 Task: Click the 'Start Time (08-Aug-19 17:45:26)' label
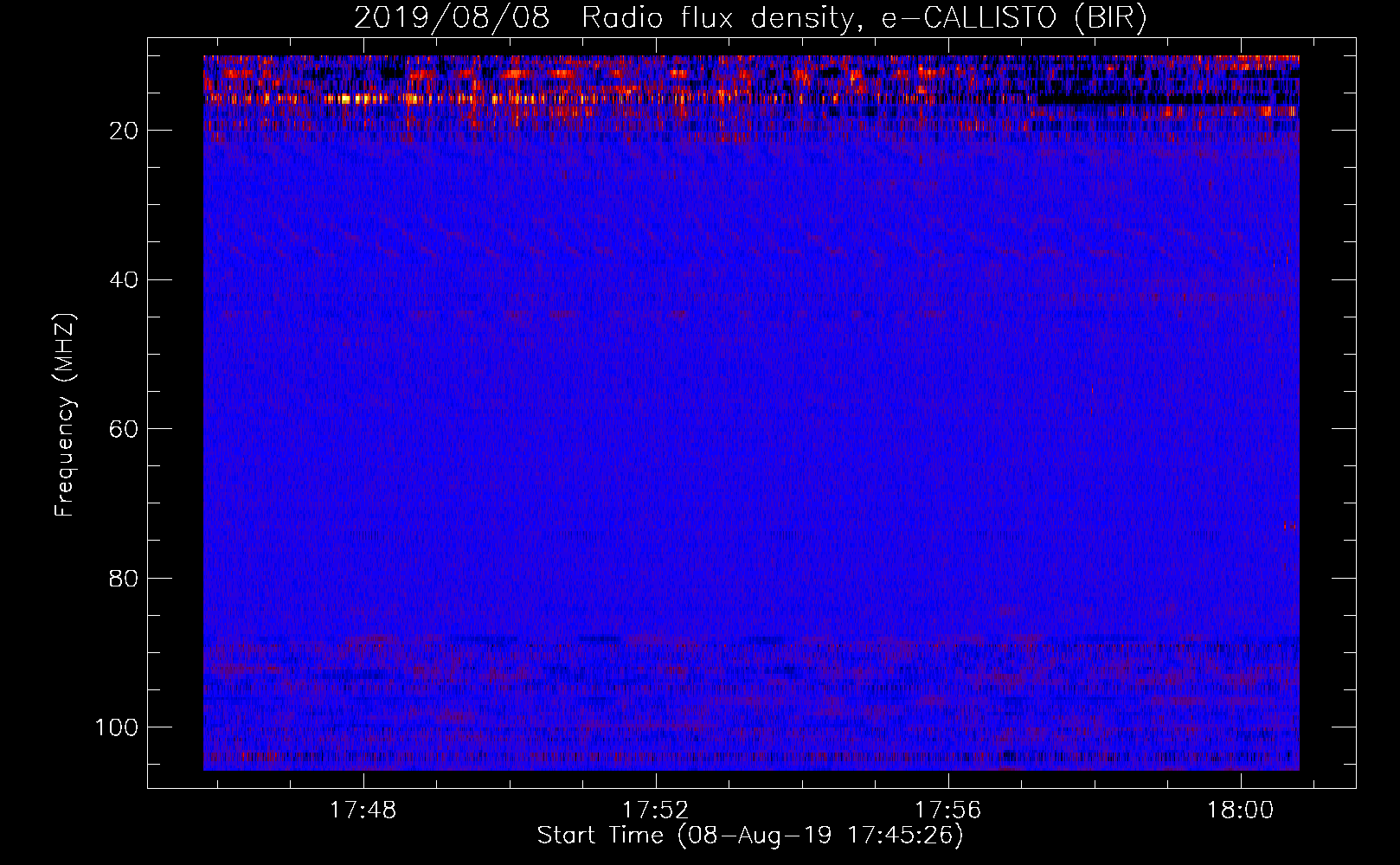click(x=750, y=836)
